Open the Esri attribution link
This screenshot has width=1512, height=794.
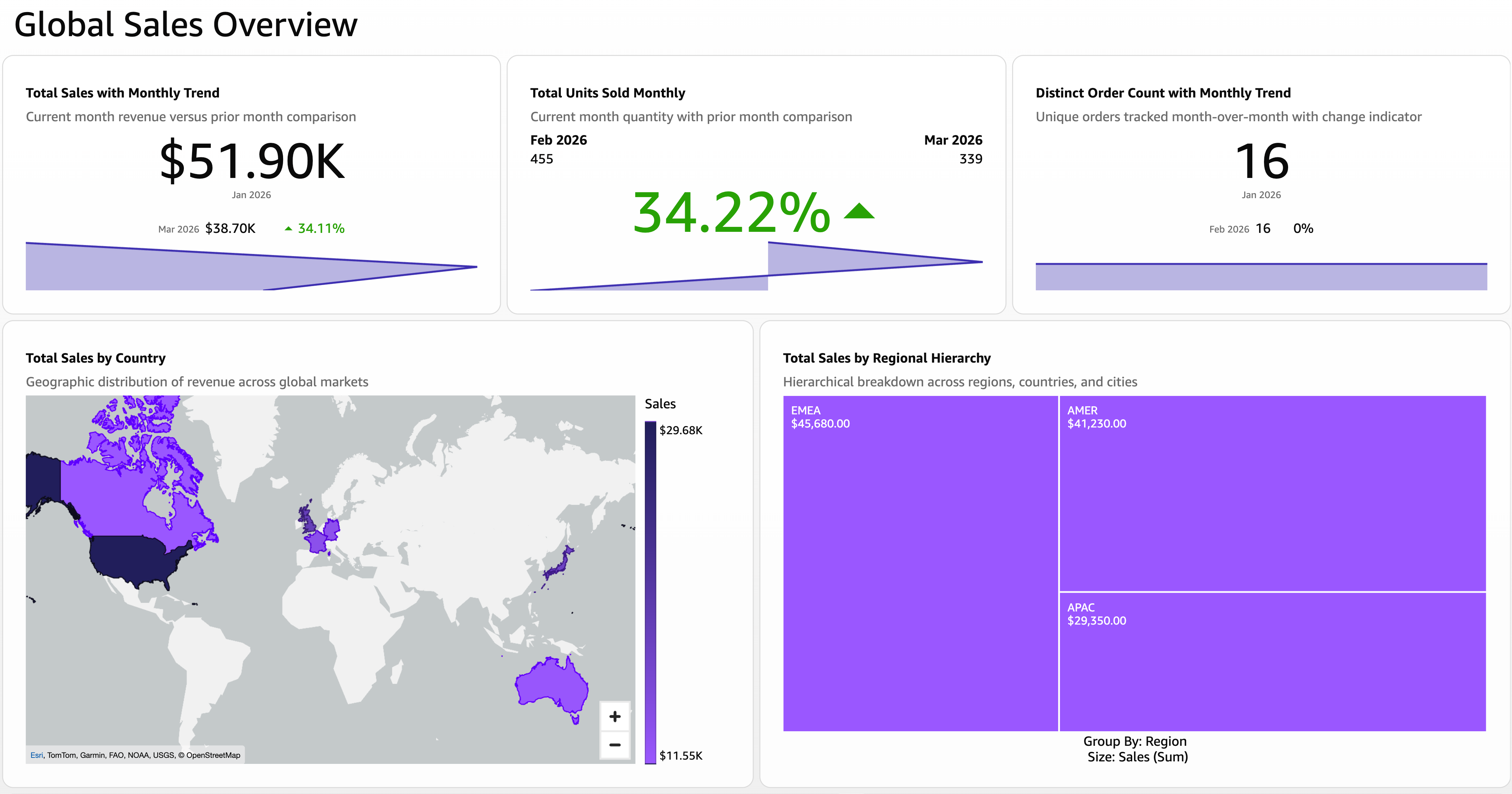(x=36, y=755)
